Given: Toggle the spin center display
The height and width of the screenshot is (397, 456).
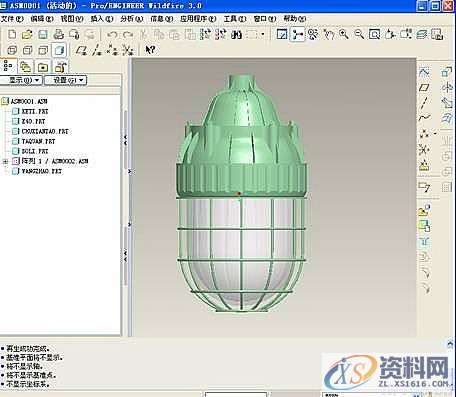Looking at the screenshot, I should click(x=297, y=34).
